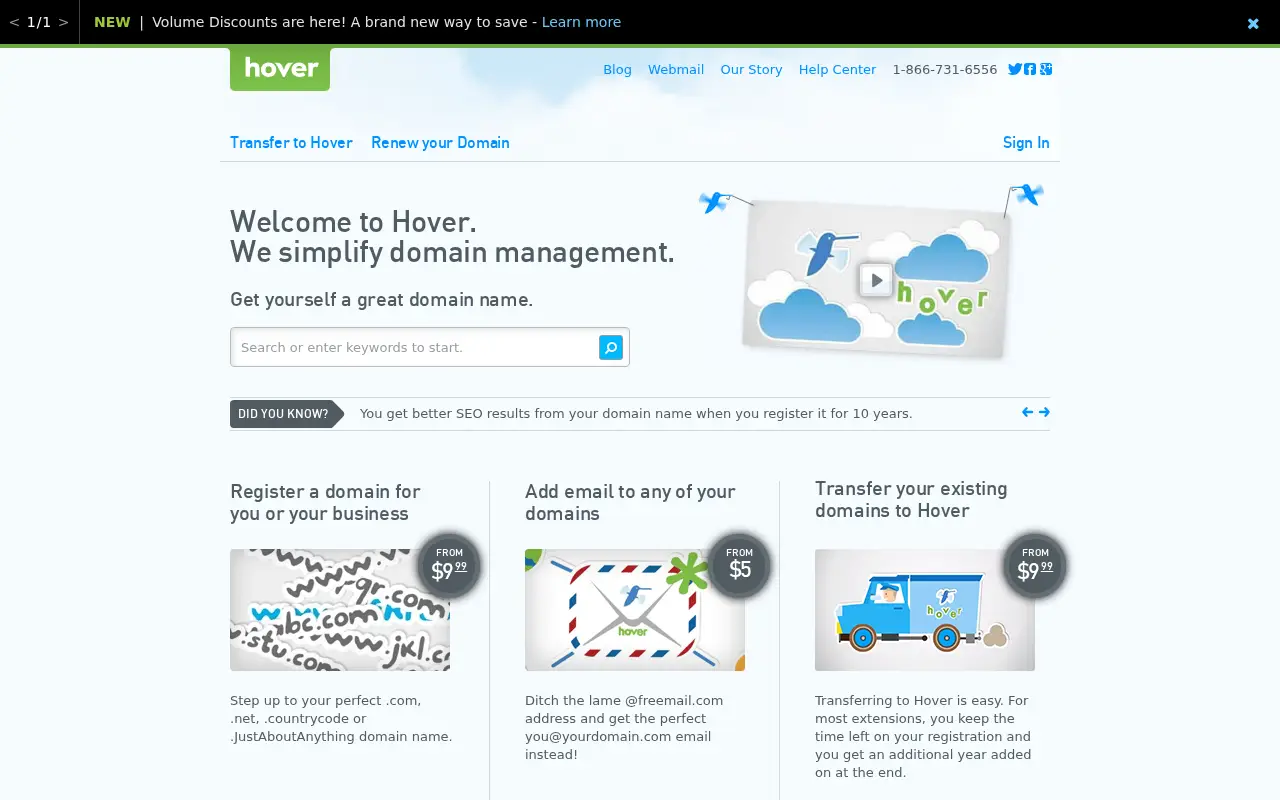Click the 'Get yourself a great domain name.' text
Image resolution: width=1280 pixels, height=800 pixels.
pos(381,299)
